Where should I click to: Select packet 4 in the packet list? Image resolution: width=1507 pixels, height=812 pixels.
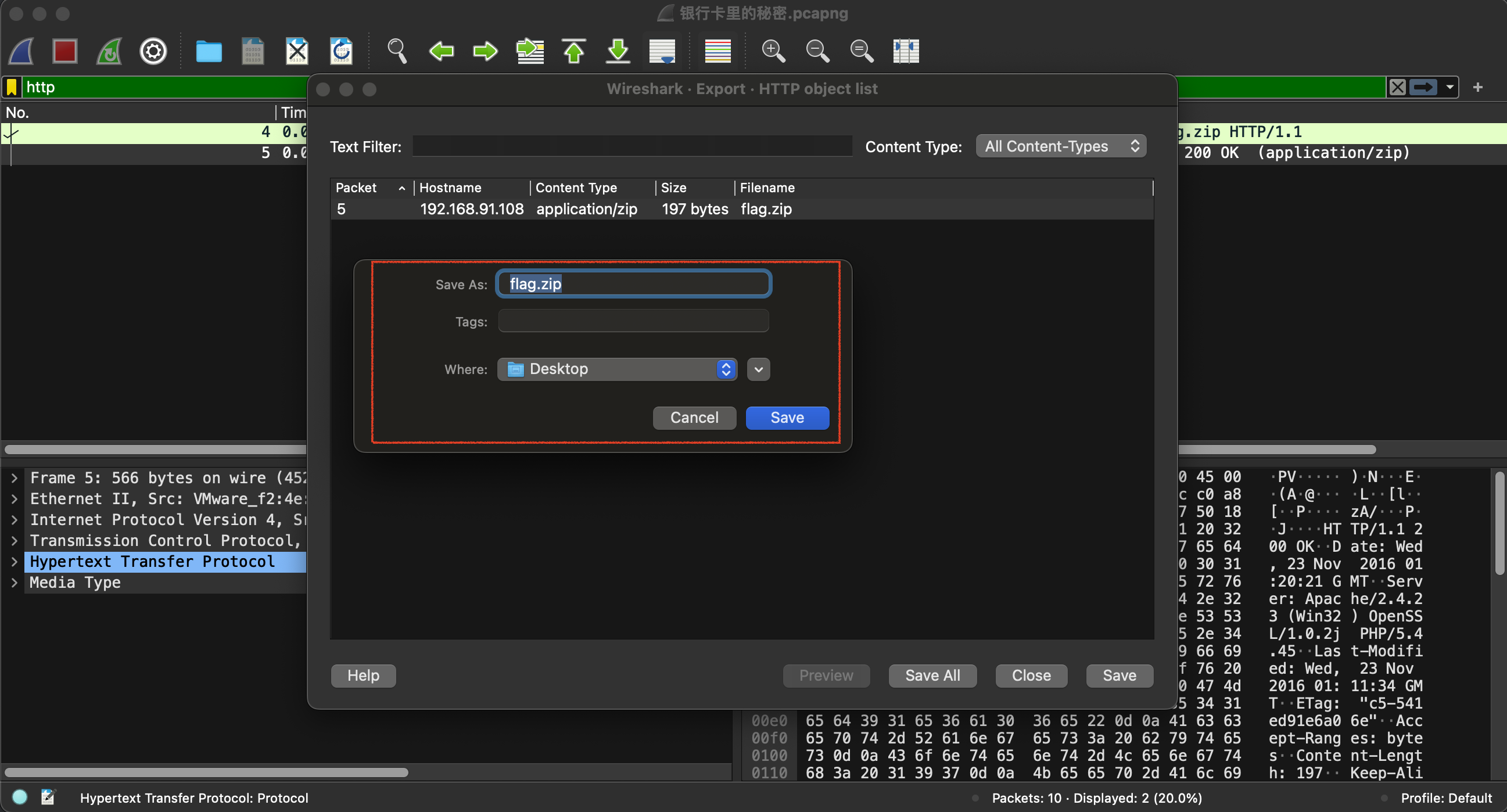[x=155, y=132]
